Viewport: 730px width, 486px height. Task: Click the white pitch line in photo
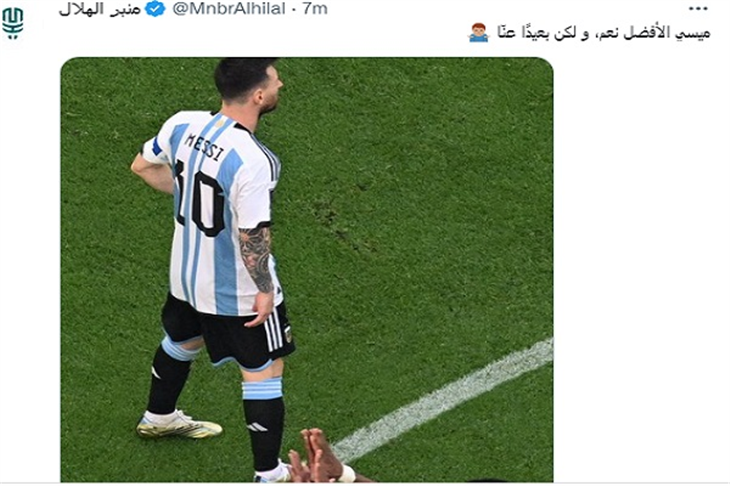[443, 400]
